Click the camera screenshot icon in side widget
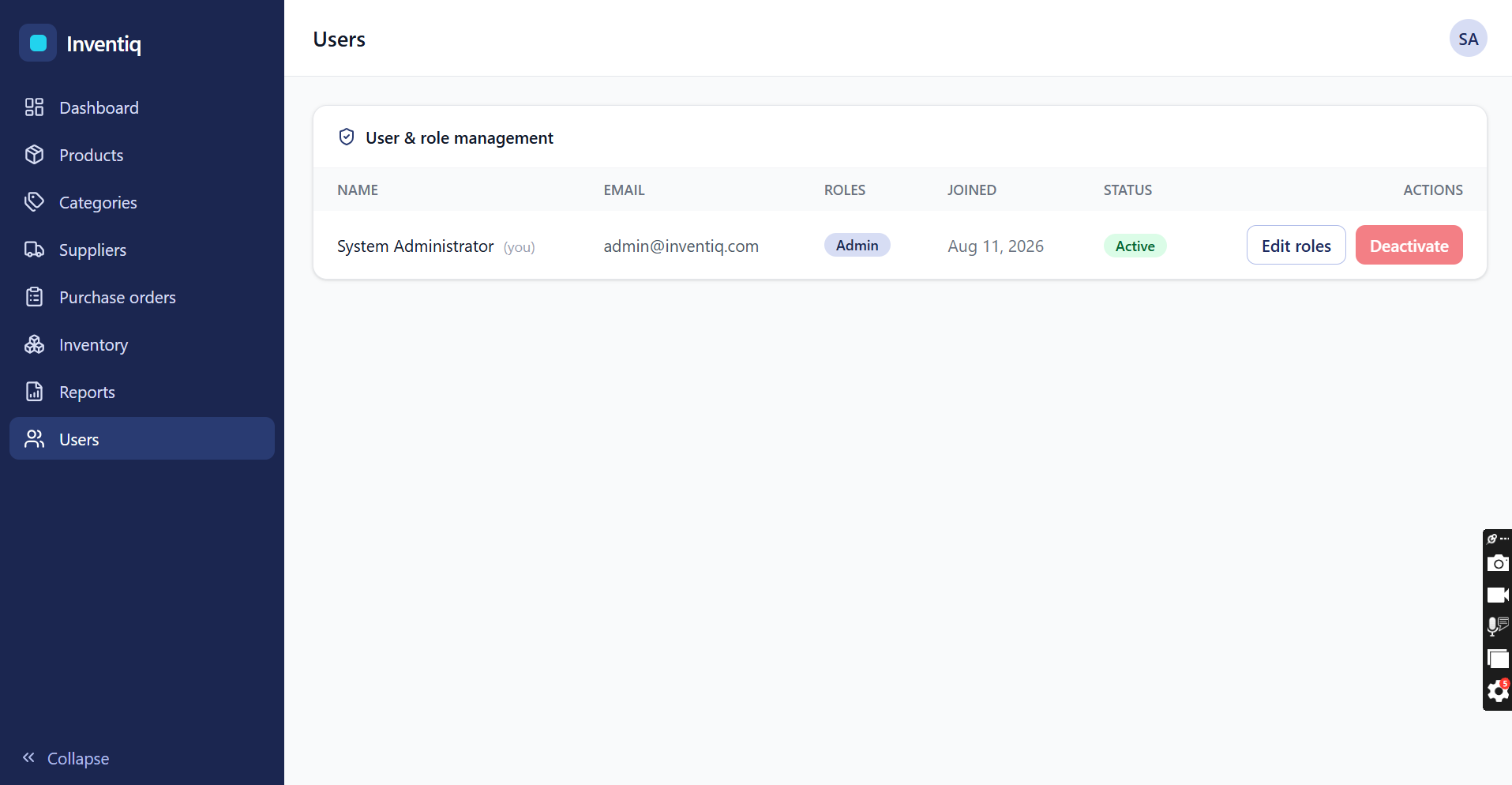Viewport: 1512px width, 785px height. pos(1498,563)
